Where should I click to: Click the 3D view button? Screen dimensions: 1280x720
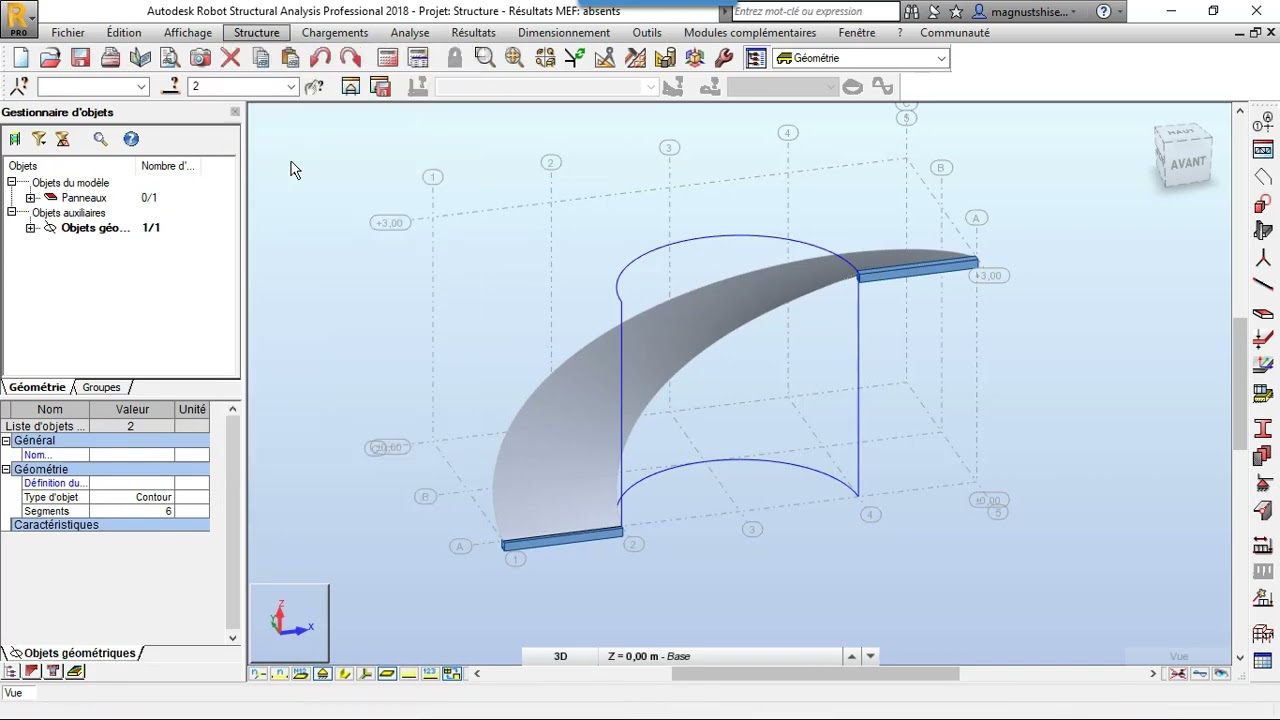[x=561, y=656]
